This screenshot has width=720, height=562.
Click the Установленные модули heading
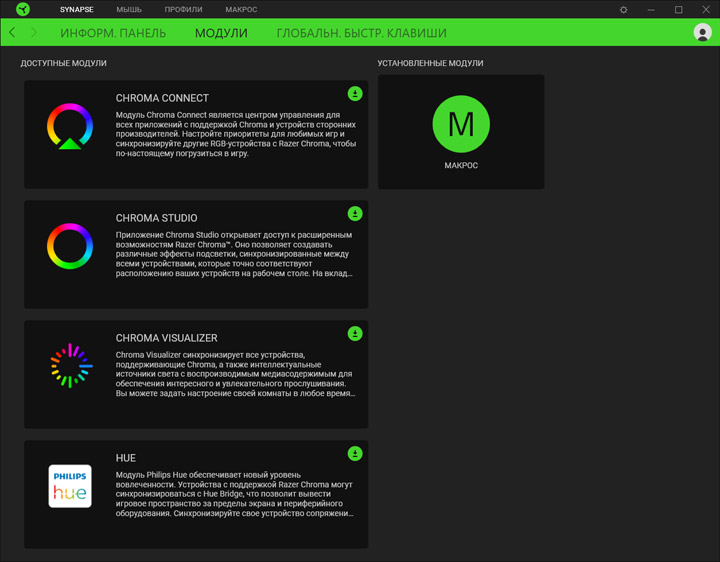tap(430, 63)
